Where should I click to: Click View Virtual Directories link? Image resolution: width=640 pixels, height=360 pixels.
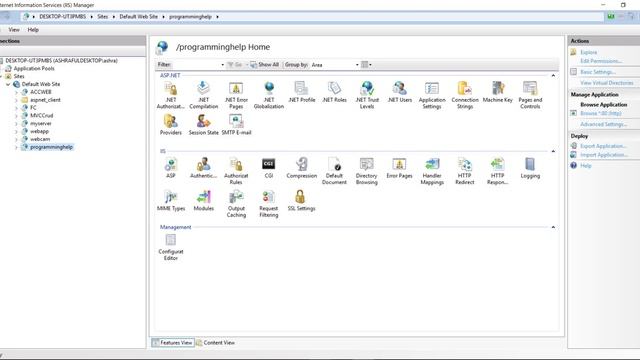pos(607,83)
